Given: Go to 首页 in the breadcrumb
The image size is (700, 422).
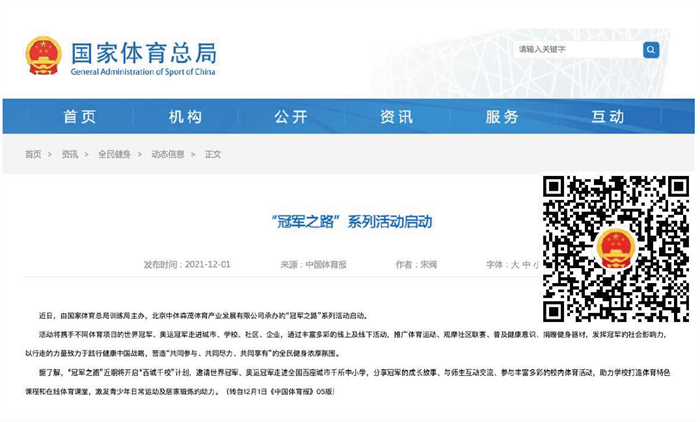Looking at the screenshot, I should (33, 155).
